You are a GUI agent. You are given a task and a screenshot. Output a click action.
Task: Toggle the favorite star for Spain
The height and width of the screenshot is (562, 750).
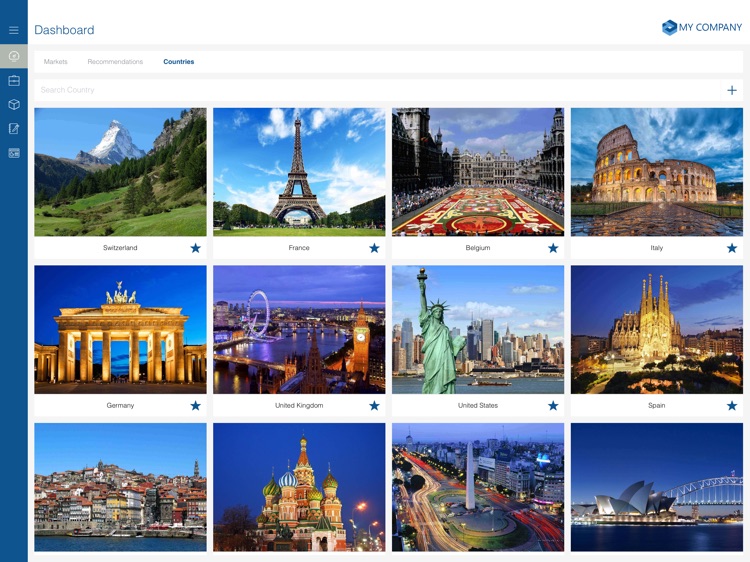pyautogui.click(x=732, y=406)
